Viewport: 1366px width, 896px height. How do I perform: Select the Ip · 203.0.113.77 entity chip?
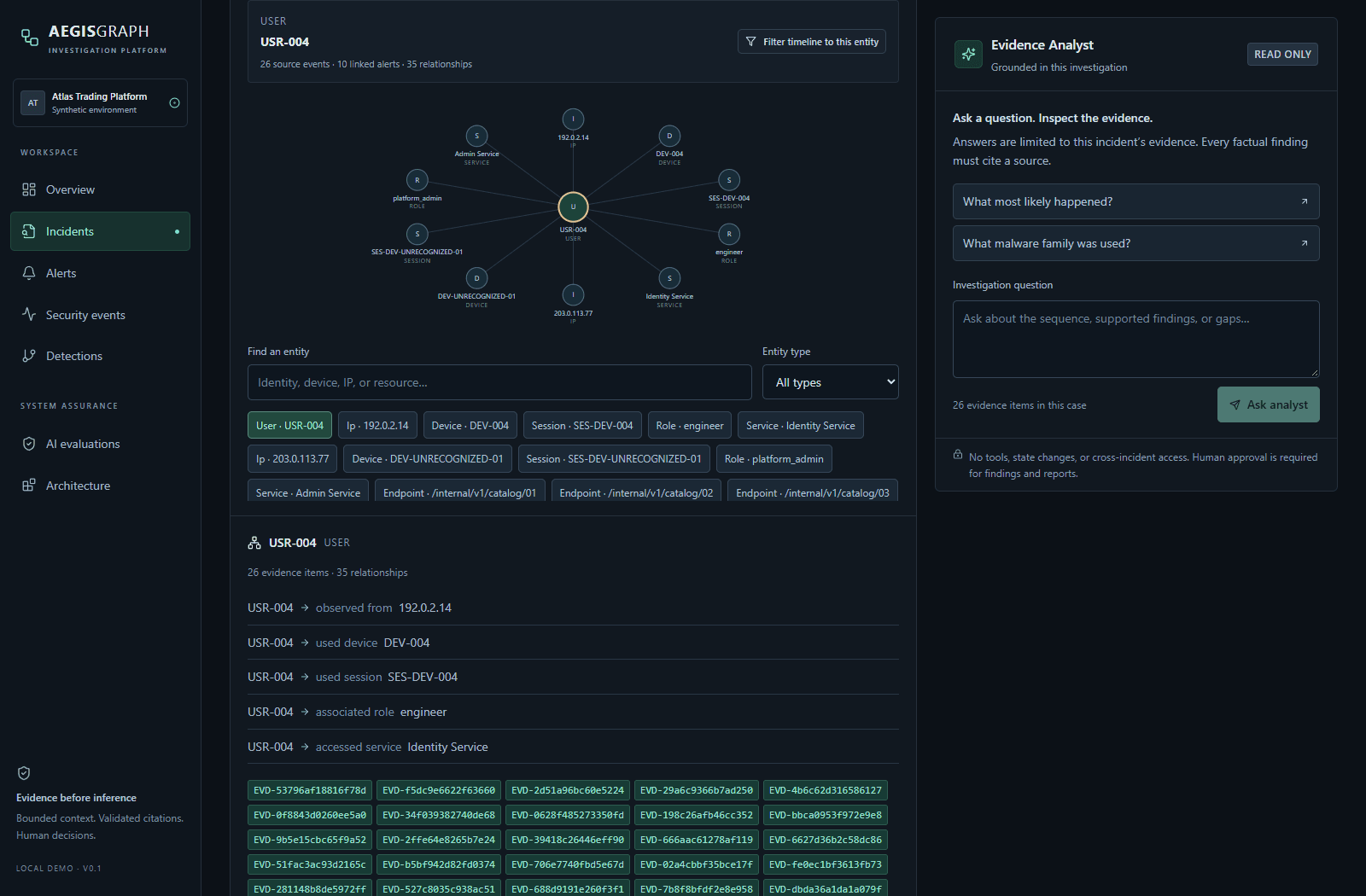tap(293, 458)
